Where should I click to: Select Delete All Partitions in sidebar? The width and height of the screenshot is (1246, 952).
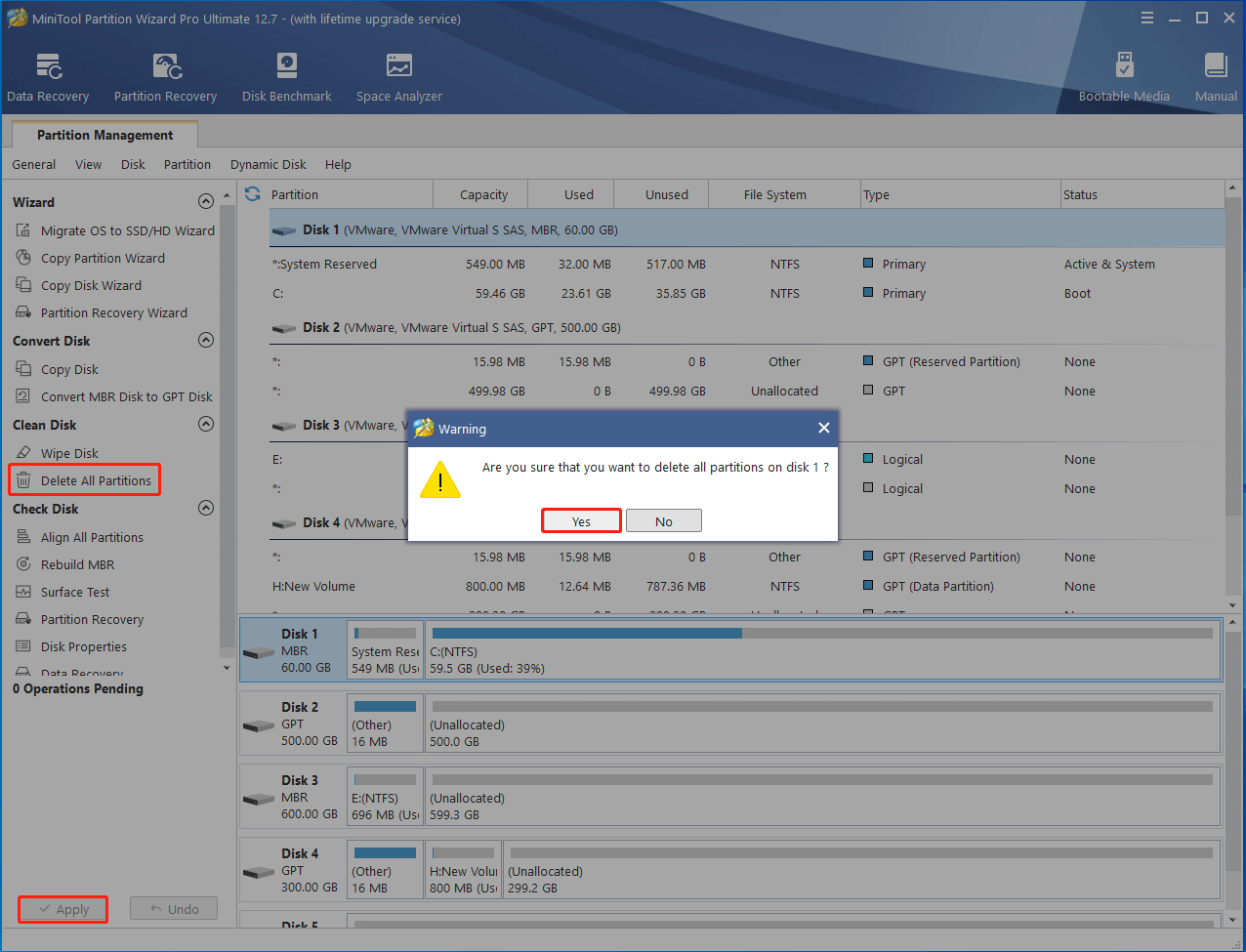click(84, 480)
